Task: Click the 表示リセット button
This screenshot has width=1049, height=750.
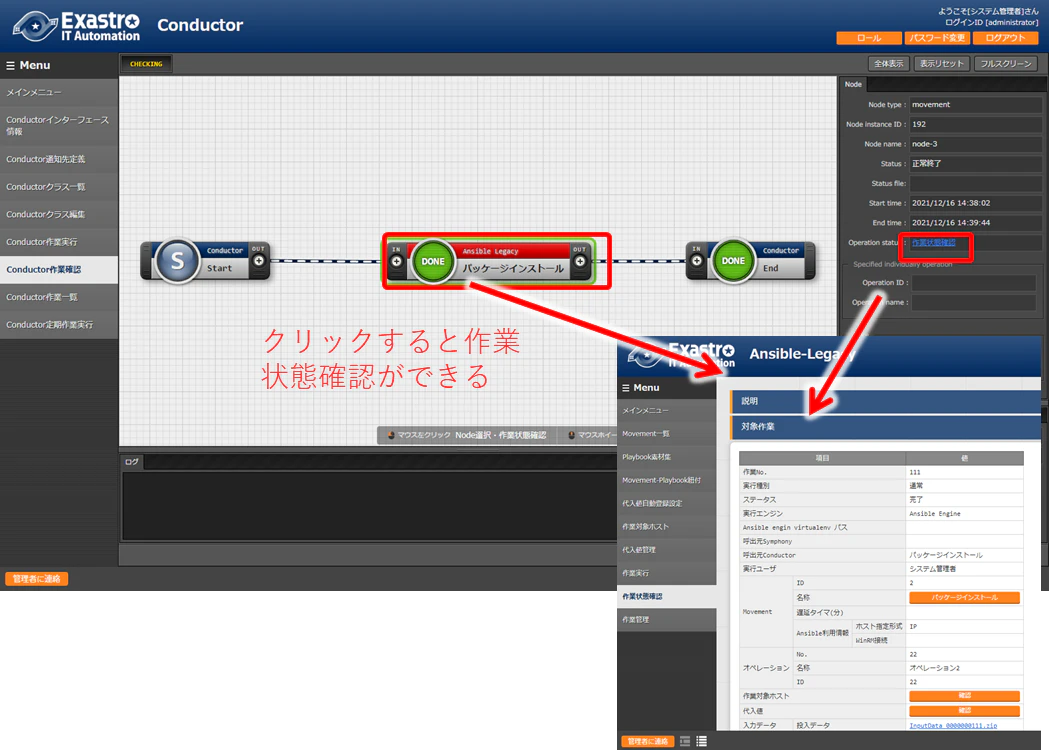Action: (941, 64)
